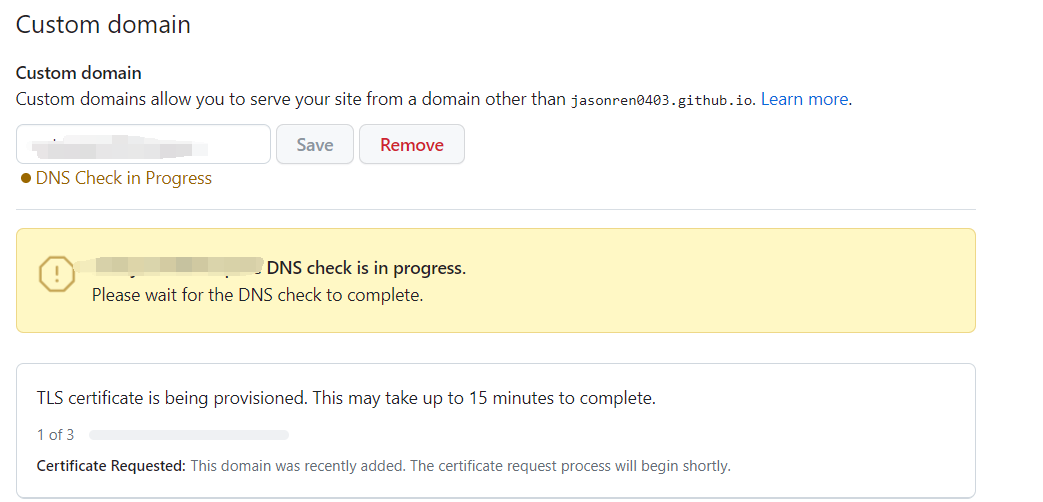
Task: Click "This domain was recently added" description
Action: (x=460, y=466)
